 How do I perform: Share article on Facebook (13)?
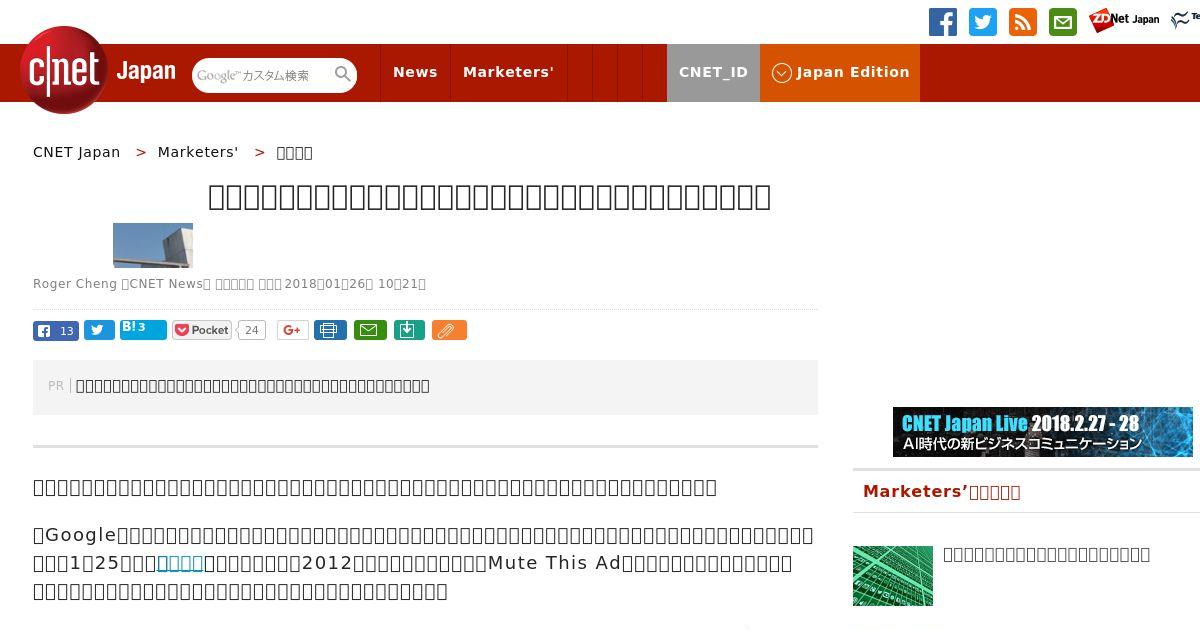point(56,330)
